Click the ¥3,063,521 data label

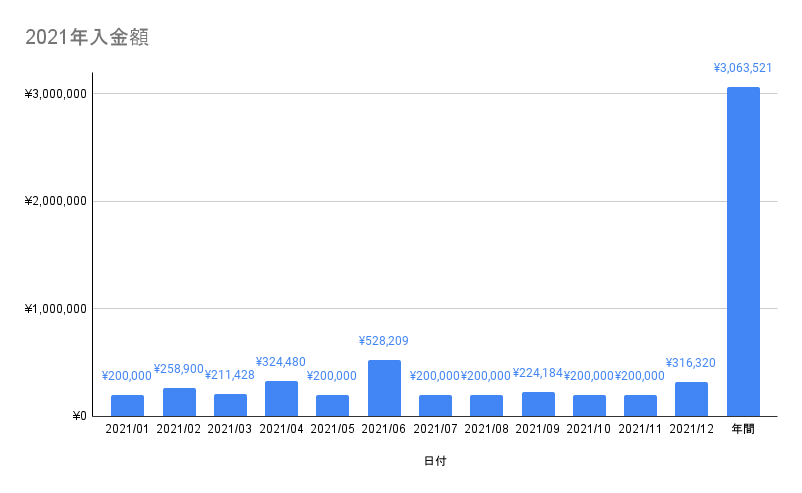[x=743, y=68]
